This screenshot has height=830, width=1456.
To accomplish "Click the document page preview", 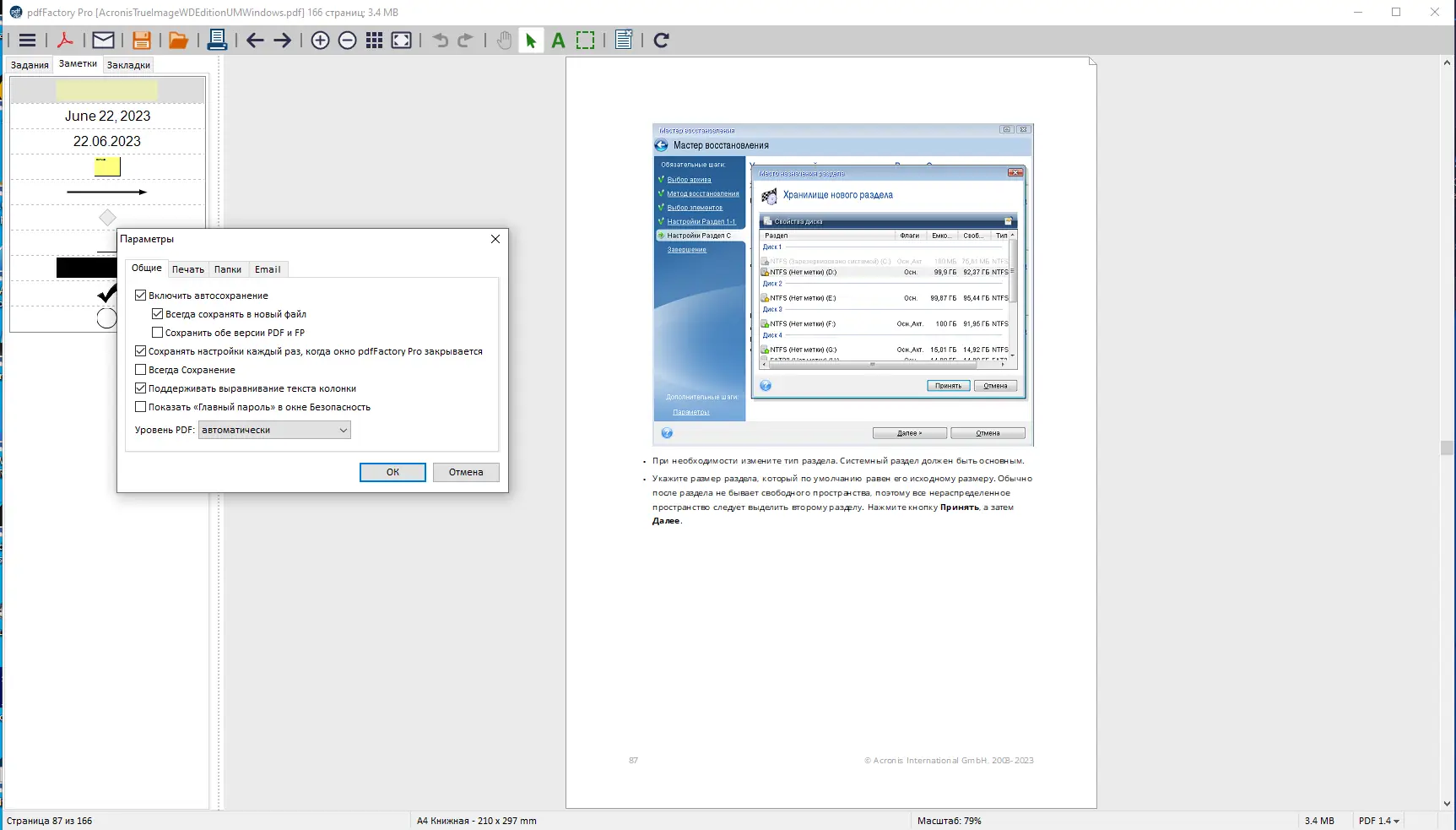I will [831, 432].
